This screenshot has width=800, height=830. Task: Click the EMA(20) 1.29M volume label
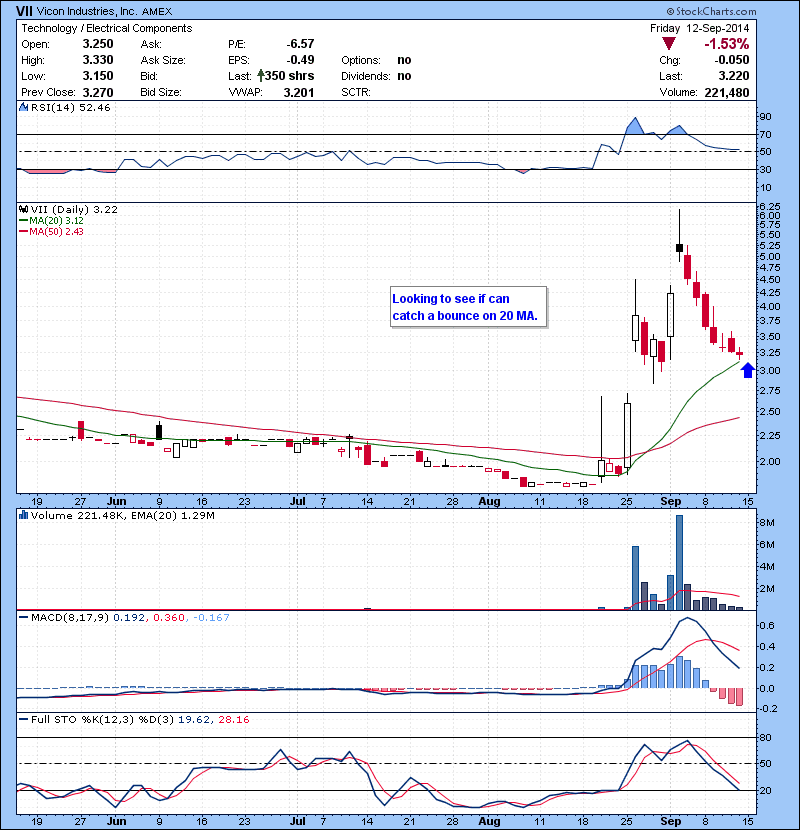(173, 515)
